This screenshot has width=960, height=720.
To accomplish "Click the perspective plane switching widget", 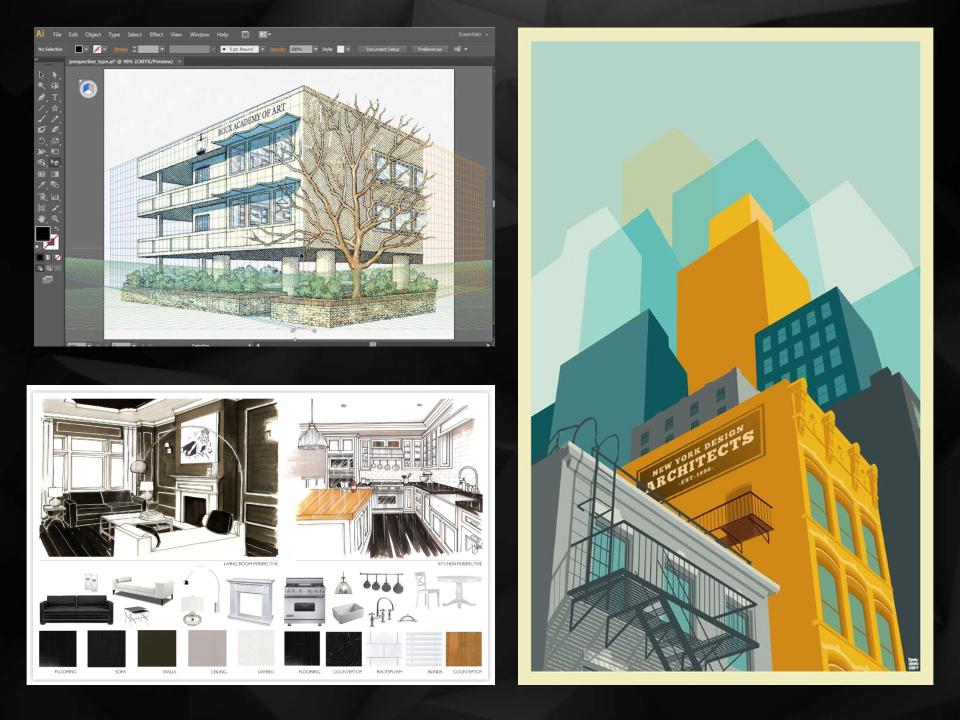I will click(88, 89).
